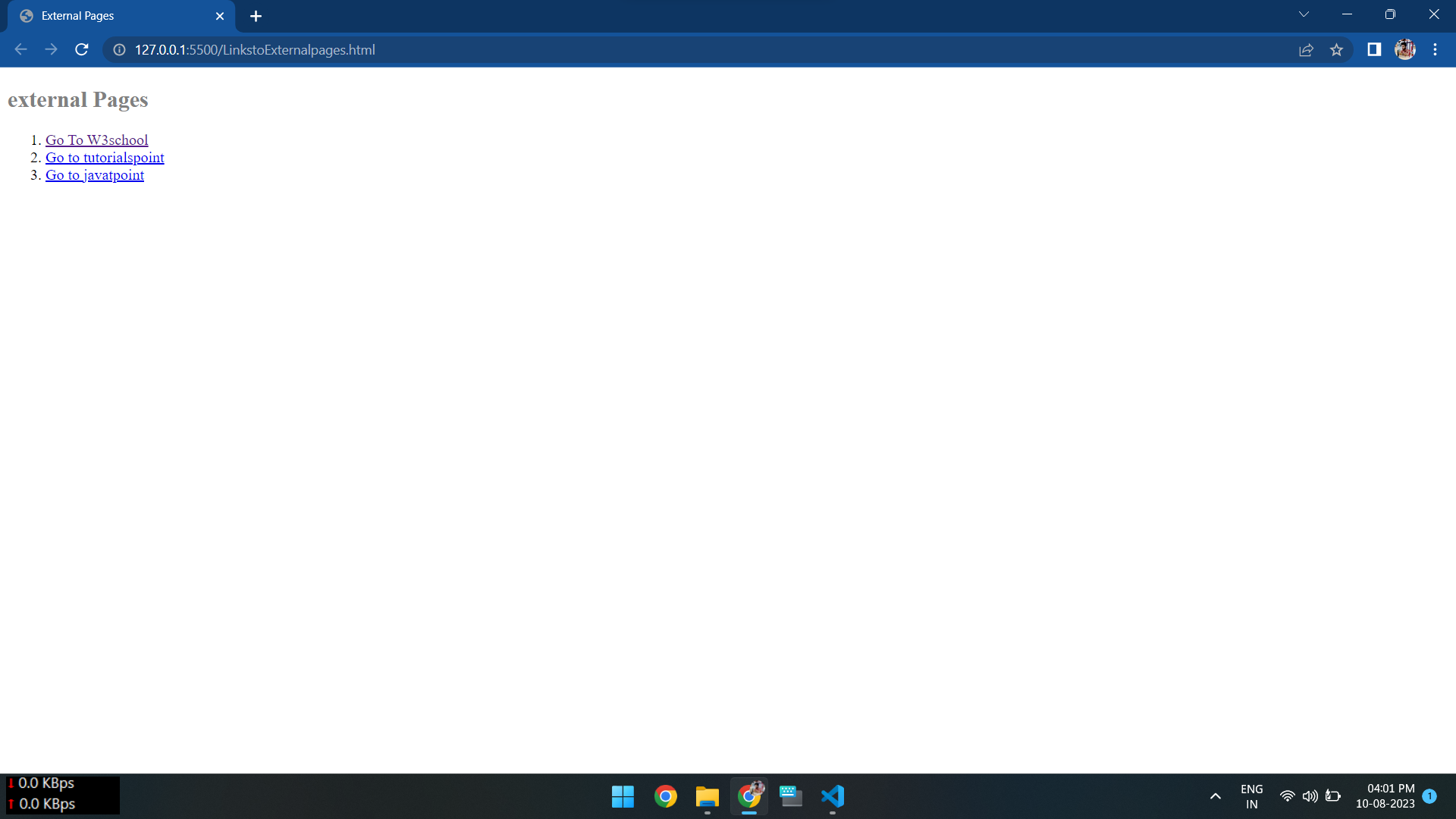
Task: Click the forward navigation arrow
Action: [51, 49]
